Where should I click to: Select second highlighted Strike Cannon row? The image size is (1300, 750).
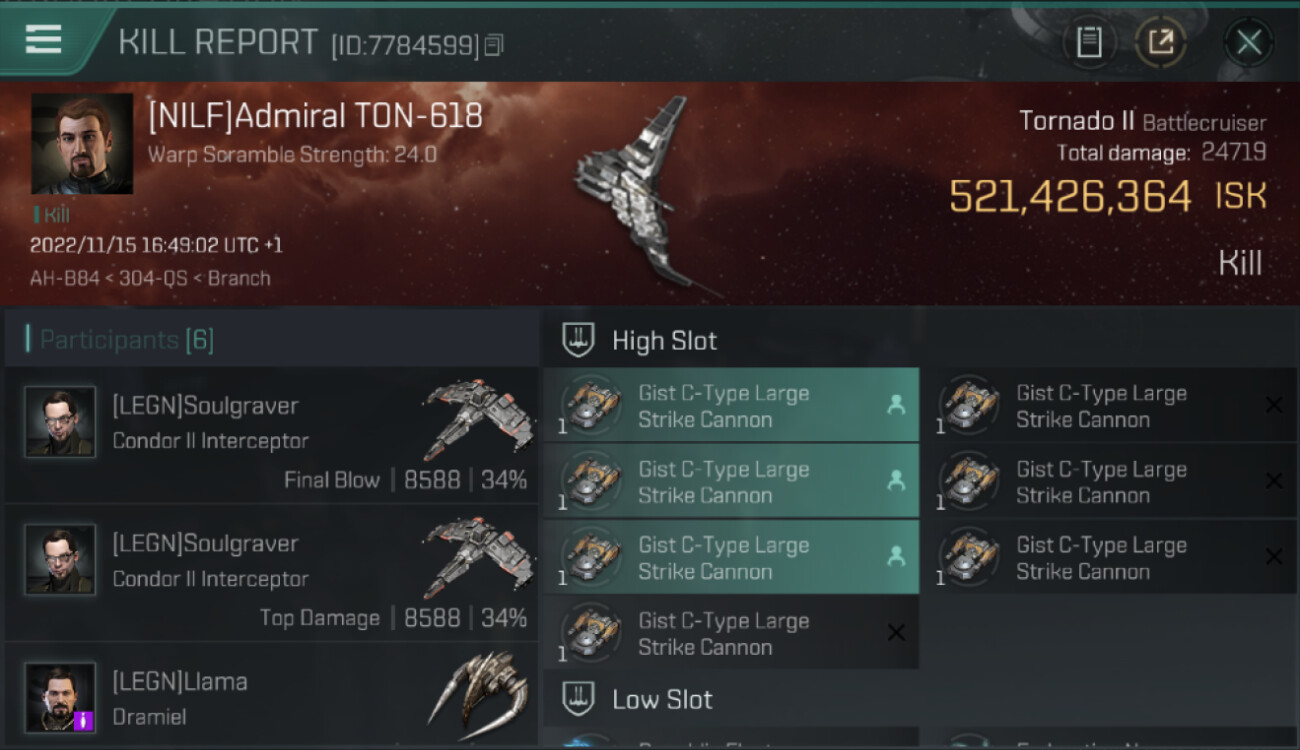click(x=731, y=481)
